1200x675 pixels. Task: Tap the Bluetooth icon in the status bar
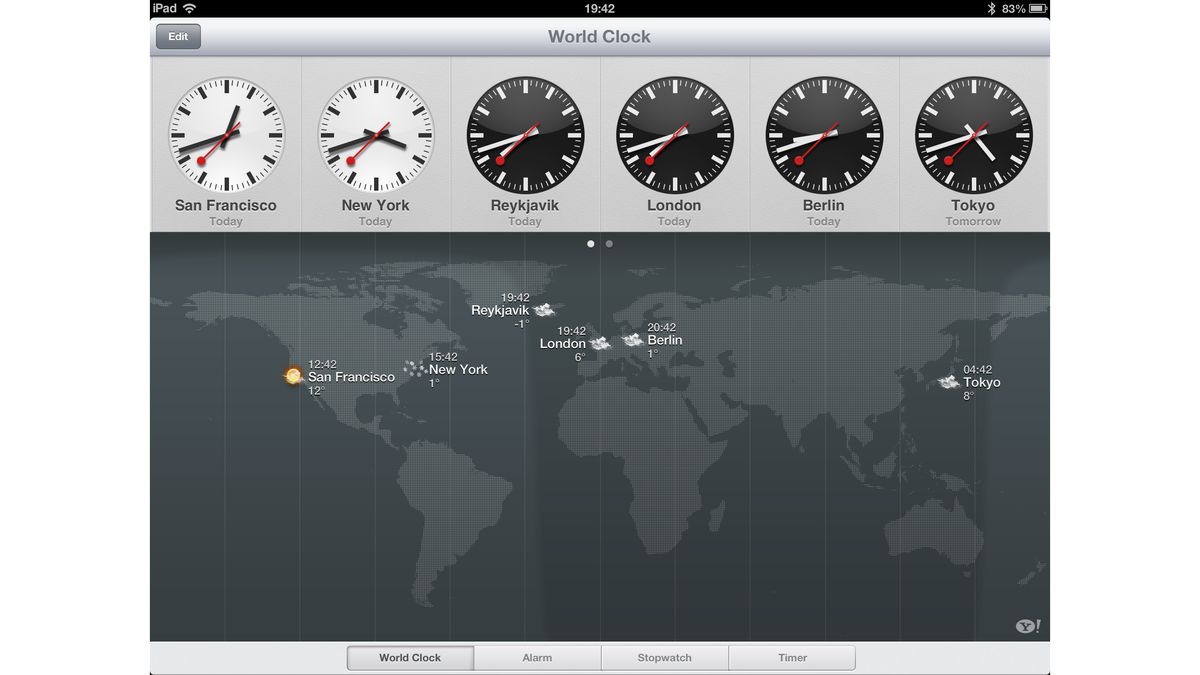991,7
